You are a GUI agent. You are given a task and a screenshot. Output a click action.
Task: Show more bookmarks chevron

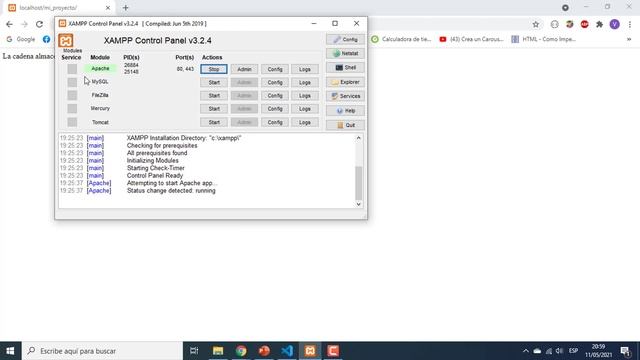[x=629, y=39]
